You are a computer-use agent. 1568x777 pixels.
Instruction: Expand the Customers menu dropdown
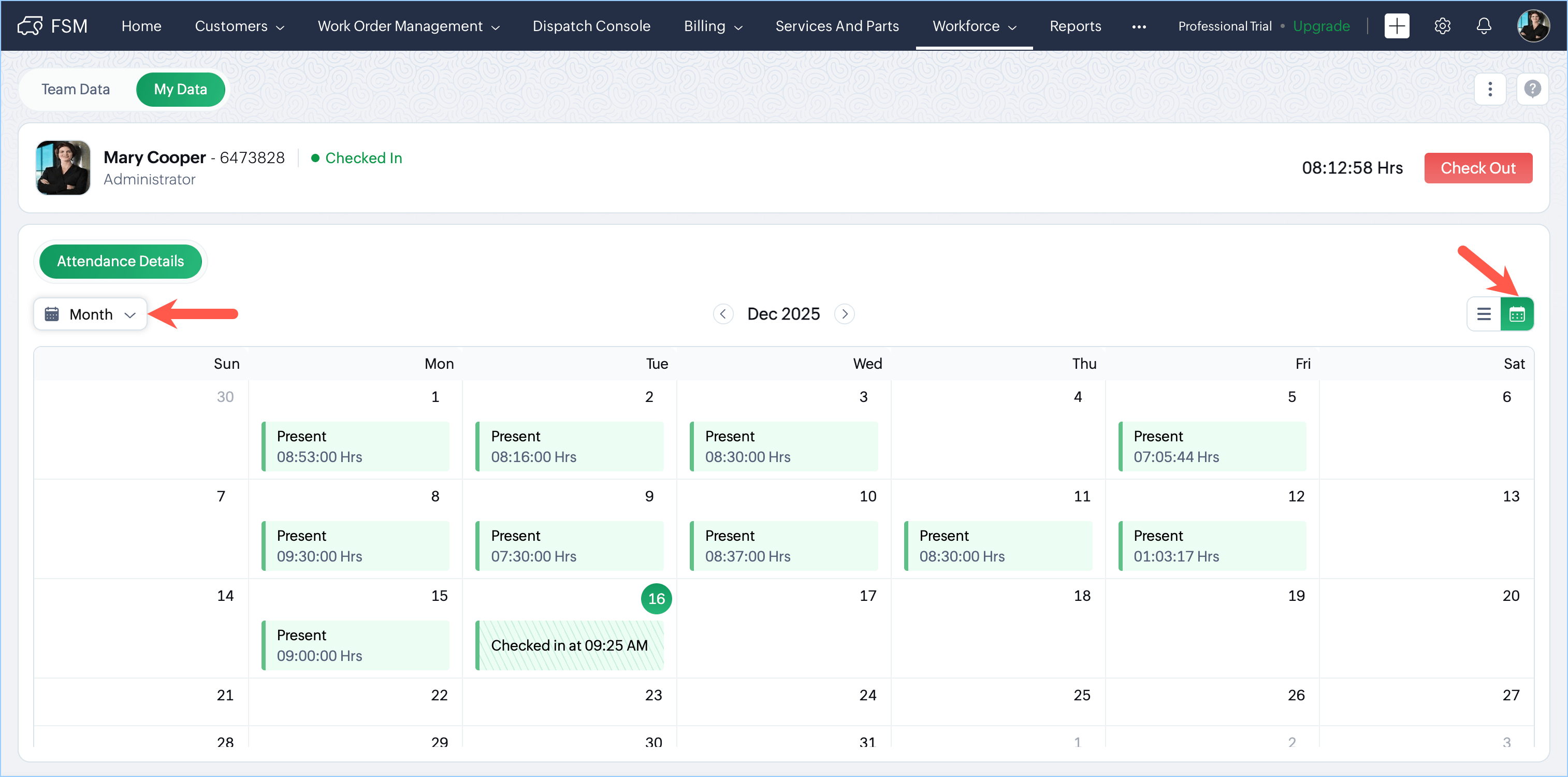(239, 26)
